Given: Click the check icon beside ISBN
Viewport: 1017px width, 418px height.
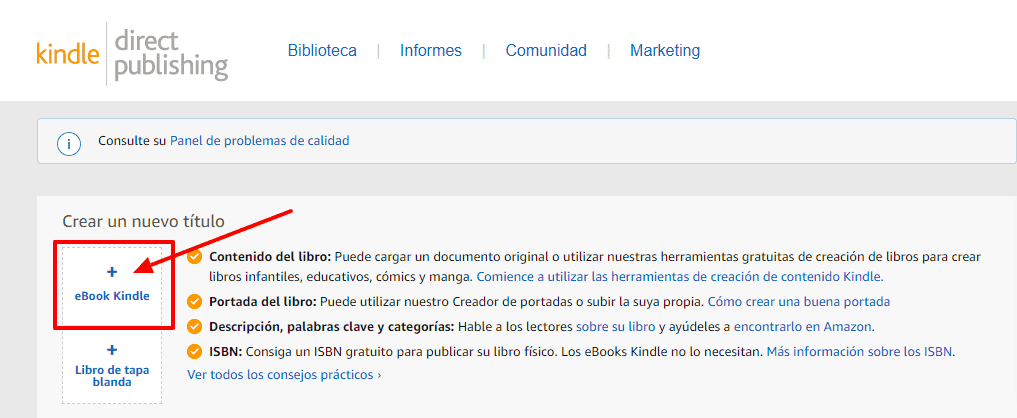Looking at the screenshot, I should coord(195,352).
